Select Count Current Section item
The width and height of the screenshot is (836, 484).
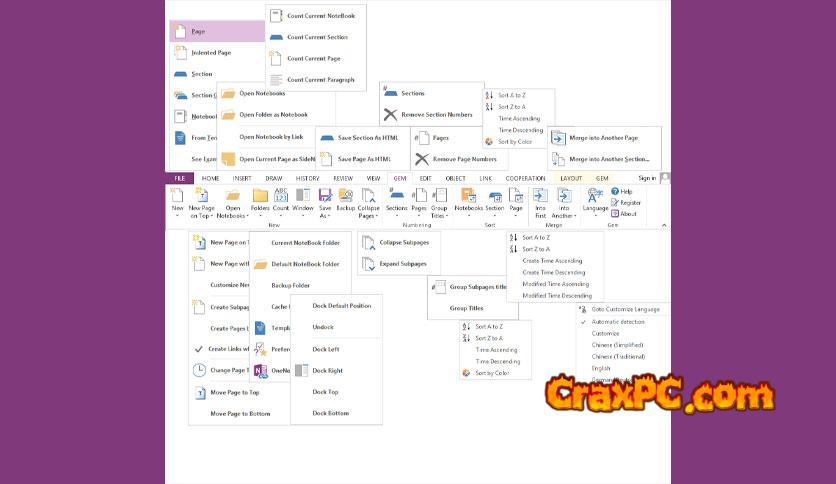[316, 37]
